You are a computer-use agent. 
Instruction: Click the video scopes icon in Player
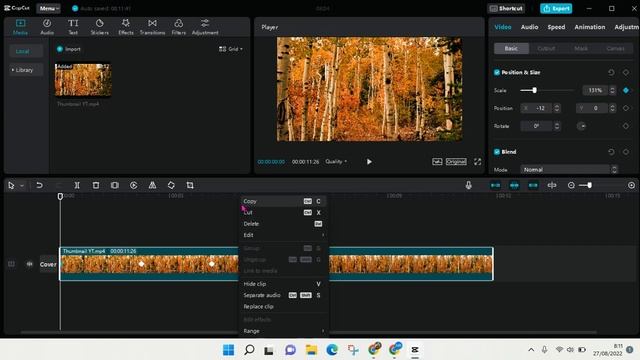[x=437, y=162]
